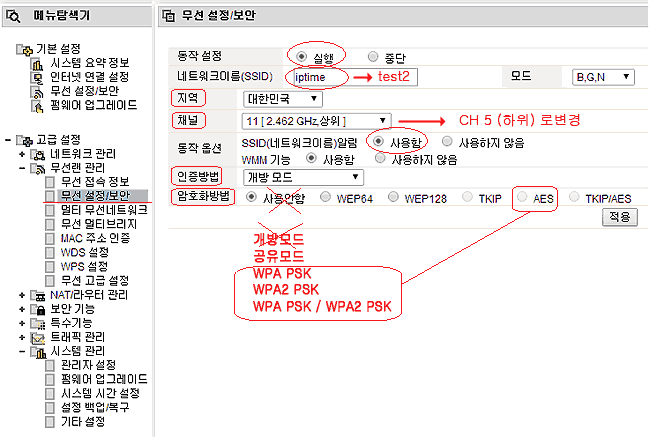Click the 적용 apply button

[620, 217]
